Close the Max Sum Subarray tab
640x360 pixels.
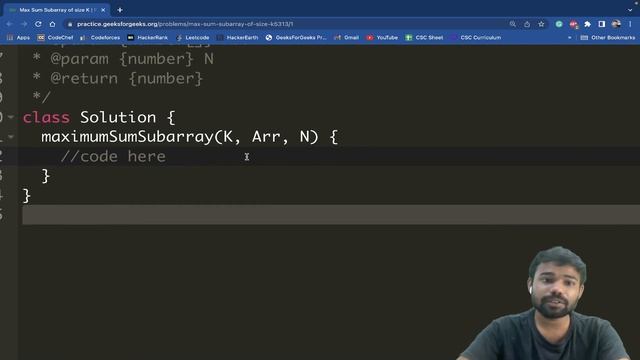pos(103,10)
